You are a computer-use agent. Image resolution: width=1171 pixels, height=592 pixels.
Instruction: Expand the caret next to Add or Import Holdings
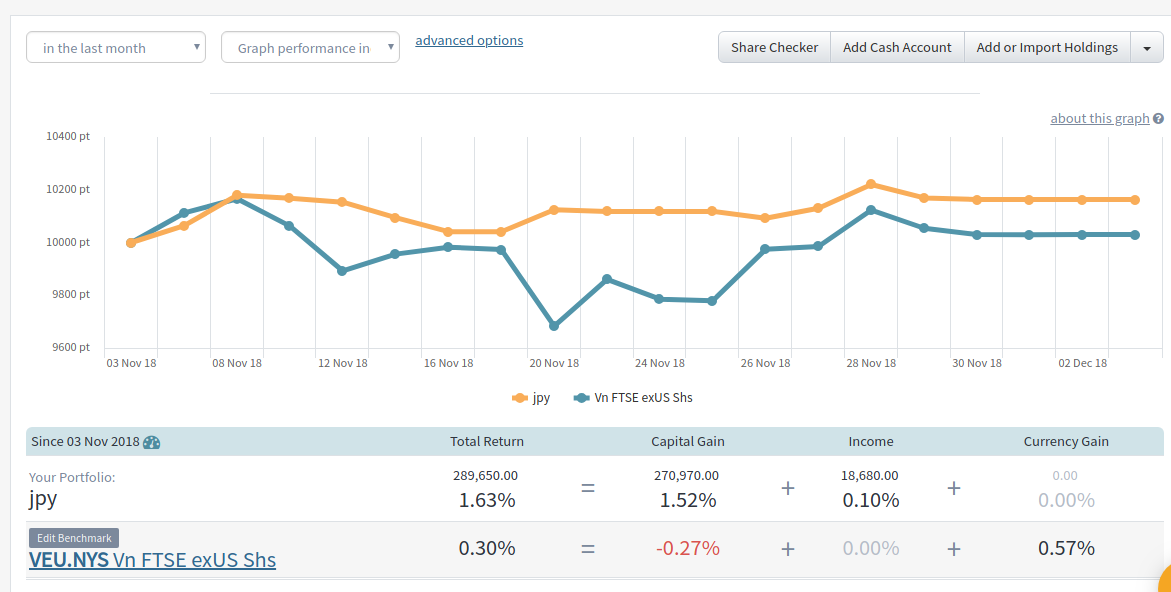[x=1146, y=48]
